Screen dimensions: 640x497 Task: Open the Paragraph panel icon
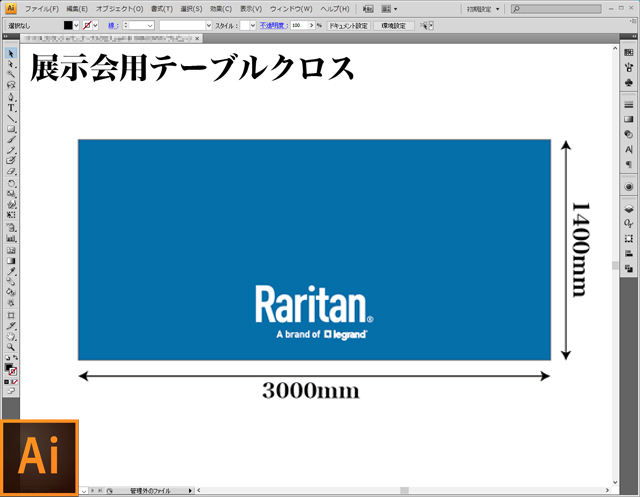click(629, 164)
